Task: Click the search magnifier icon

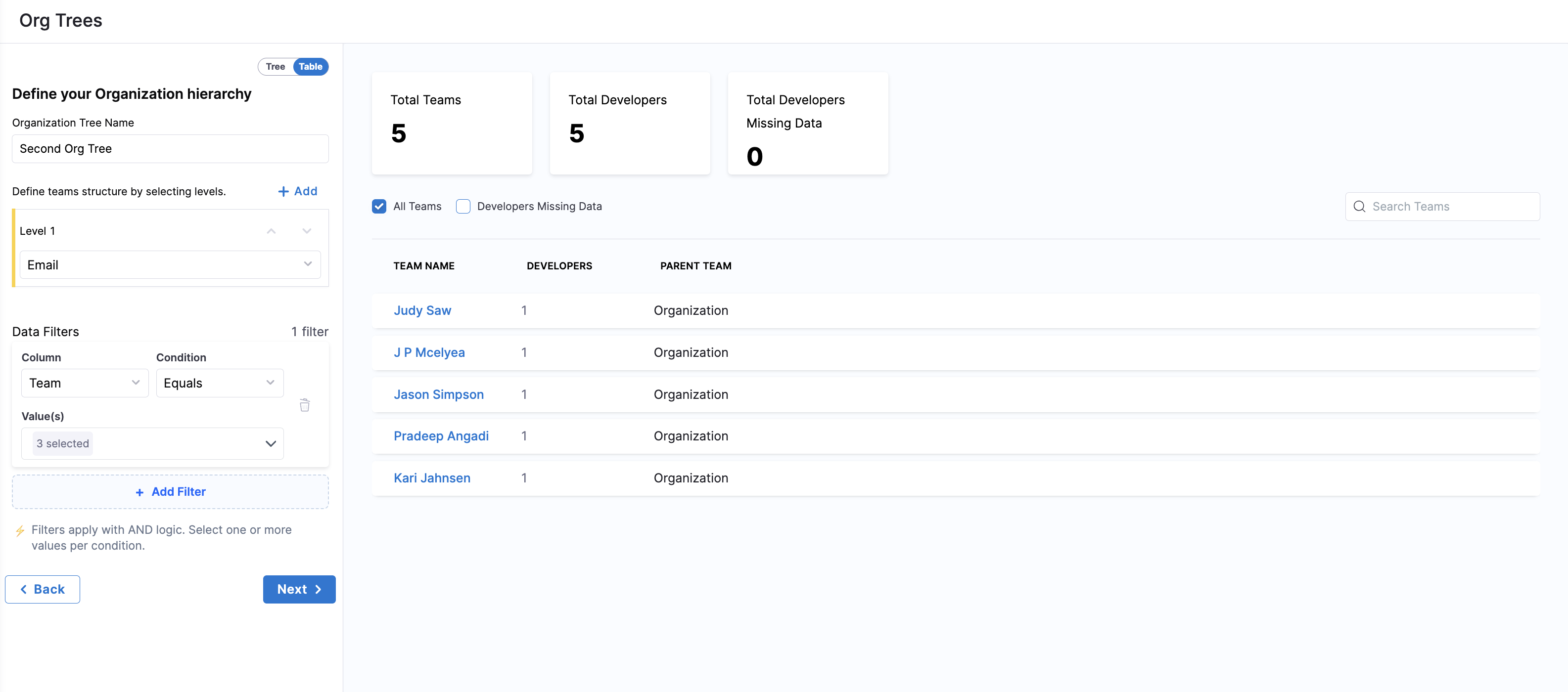Action: [1359, 207]
